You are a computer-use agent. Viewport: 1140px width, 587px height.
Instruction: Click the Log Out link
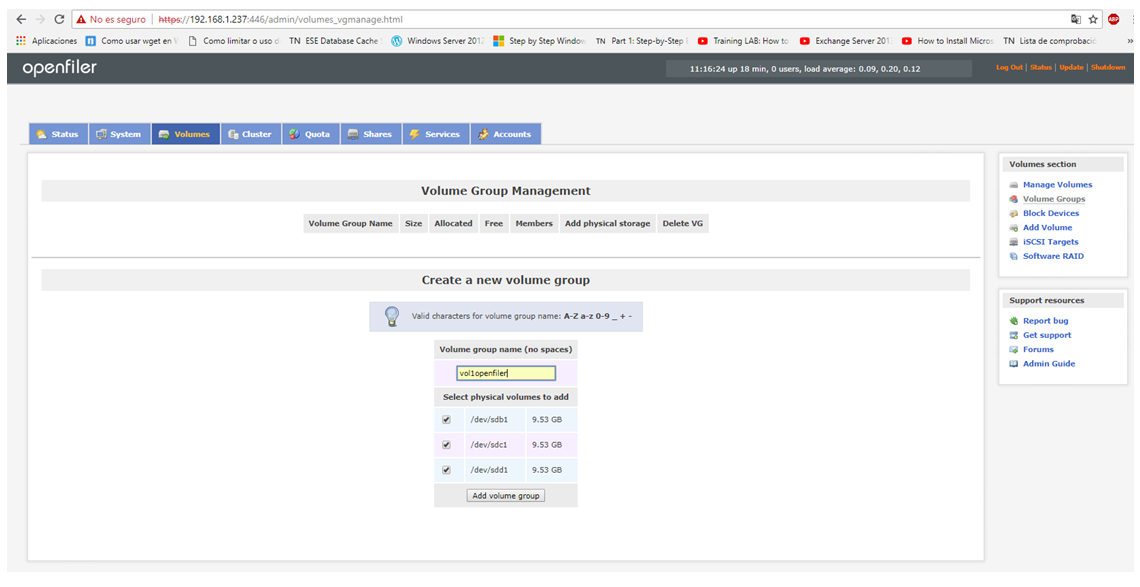click(1009, 67)
